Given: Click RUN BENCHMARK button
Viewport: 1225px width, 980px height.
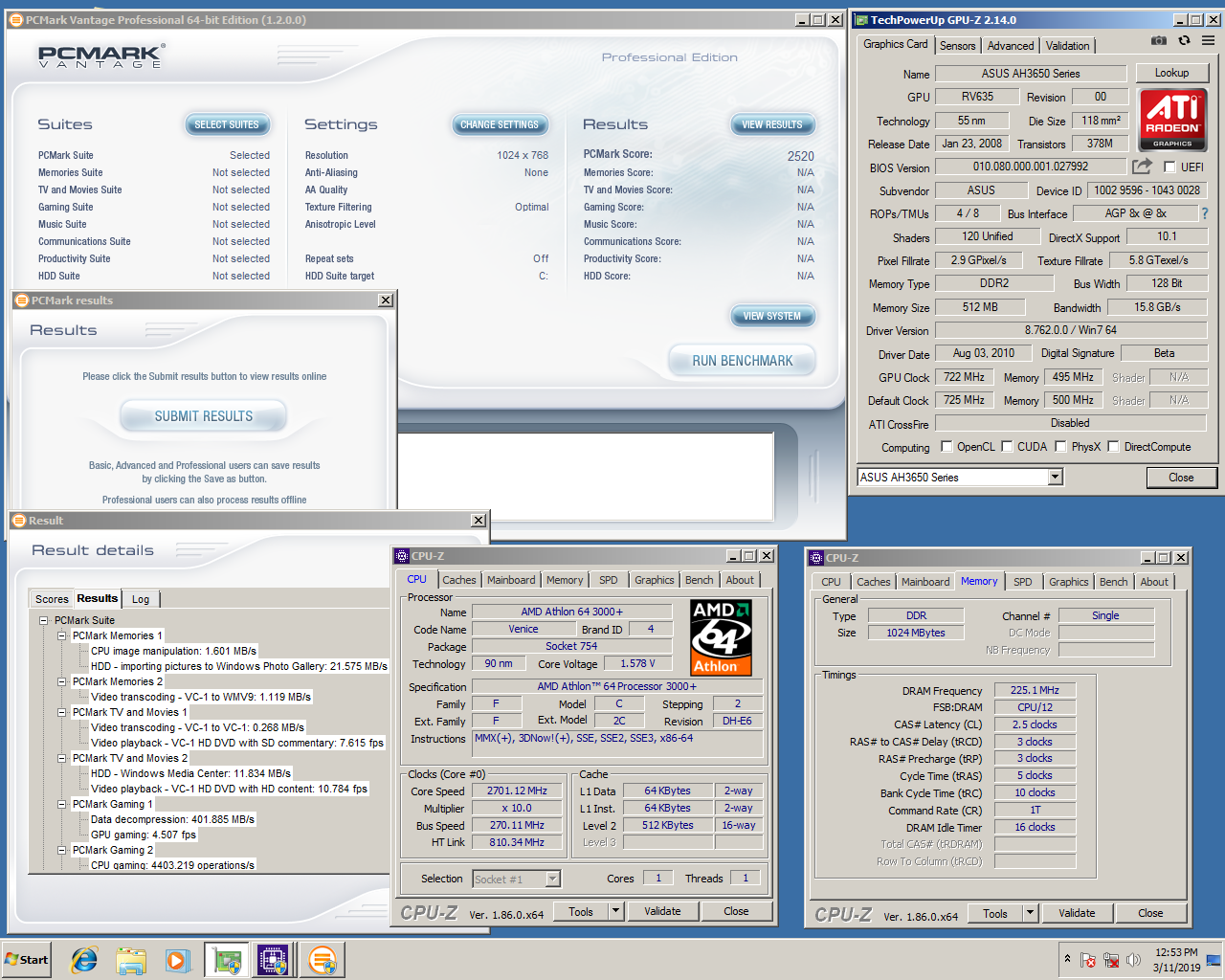Looking at the screenshot, I should 743,361.
